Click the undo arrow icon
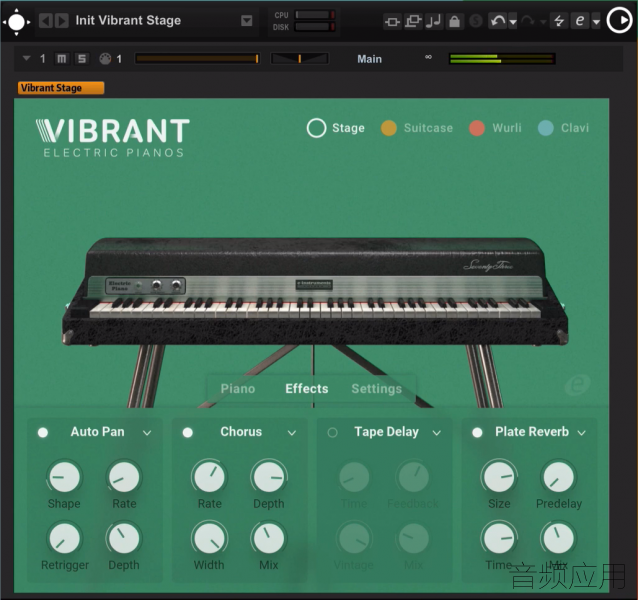The height and width of the screenshot is (600, 638). 498,21
